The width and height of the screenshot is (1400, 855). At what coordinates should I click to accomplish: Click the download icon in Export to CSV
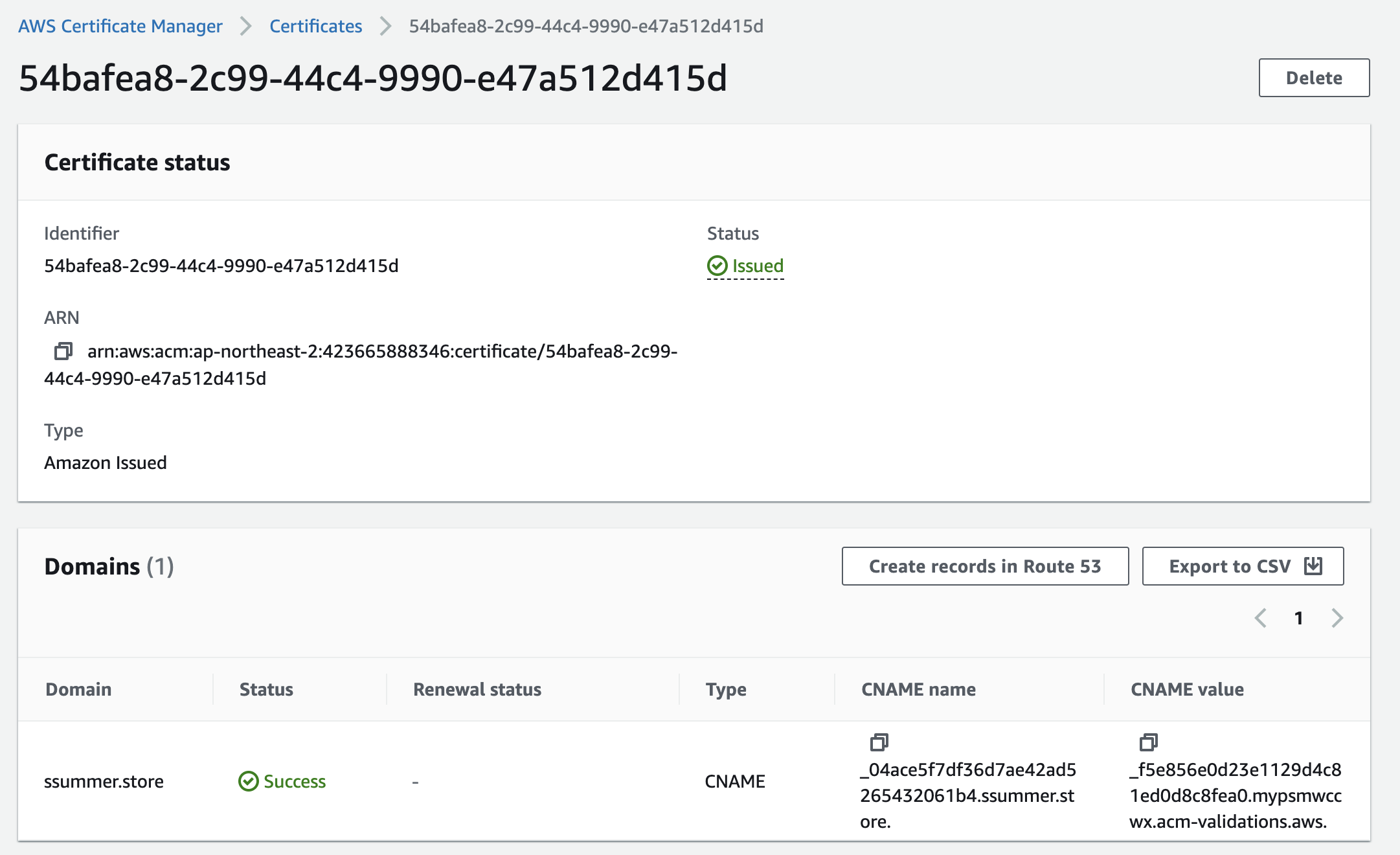coord(1313,566)
